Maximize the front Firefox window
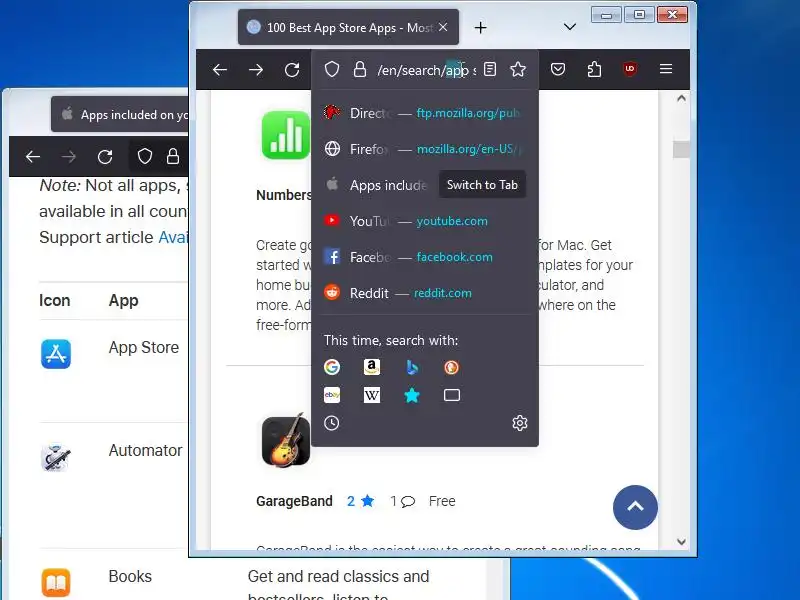Image resolution: width=800 pixels, height=600 pixels. [639, 15]
